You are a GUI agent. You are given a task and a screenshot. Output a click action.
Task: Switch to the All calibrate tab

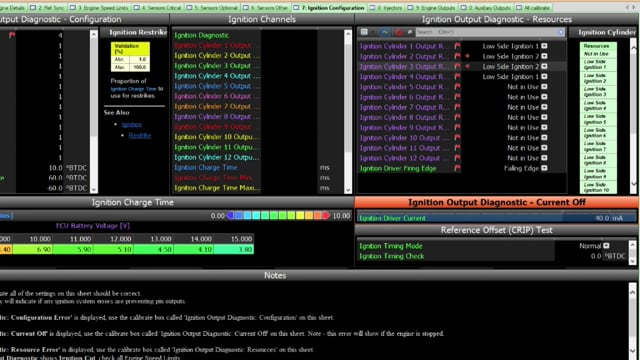[533, 8]
